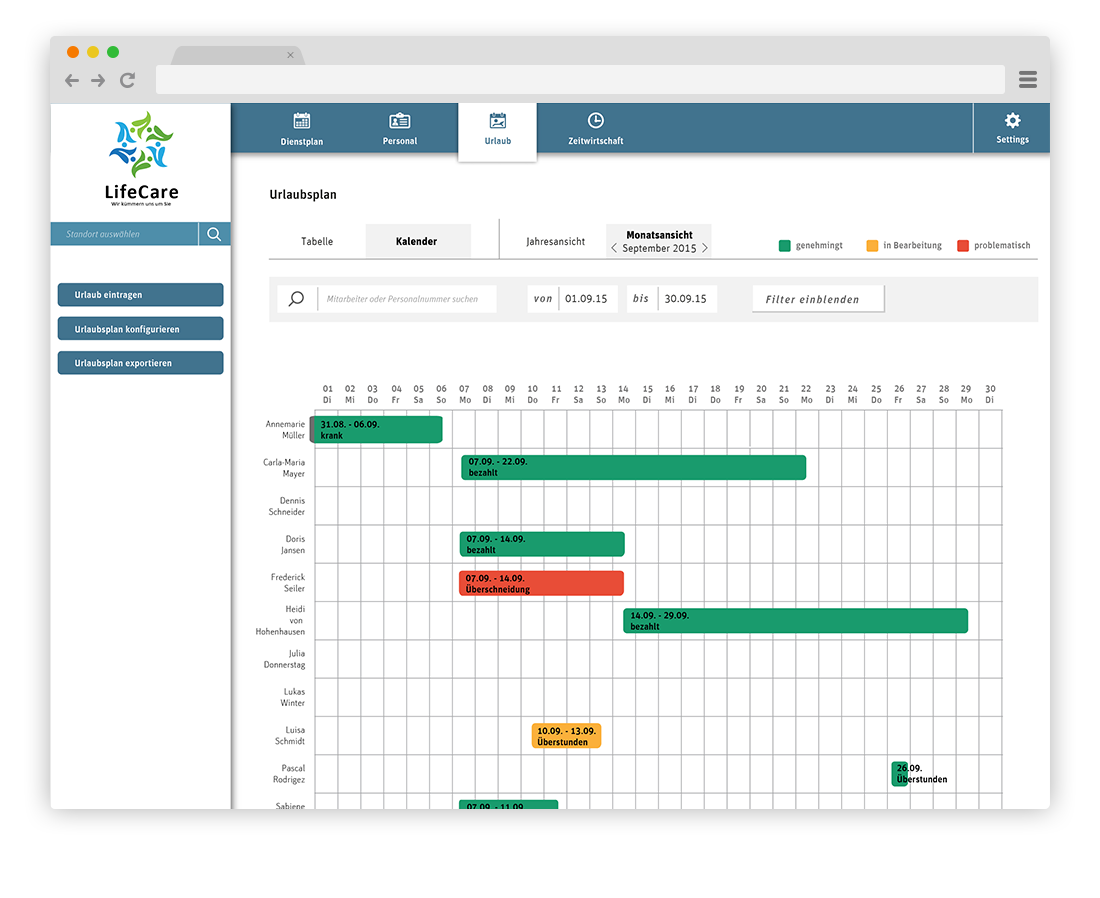Click the employee search magnifier icon

point(296,299)
